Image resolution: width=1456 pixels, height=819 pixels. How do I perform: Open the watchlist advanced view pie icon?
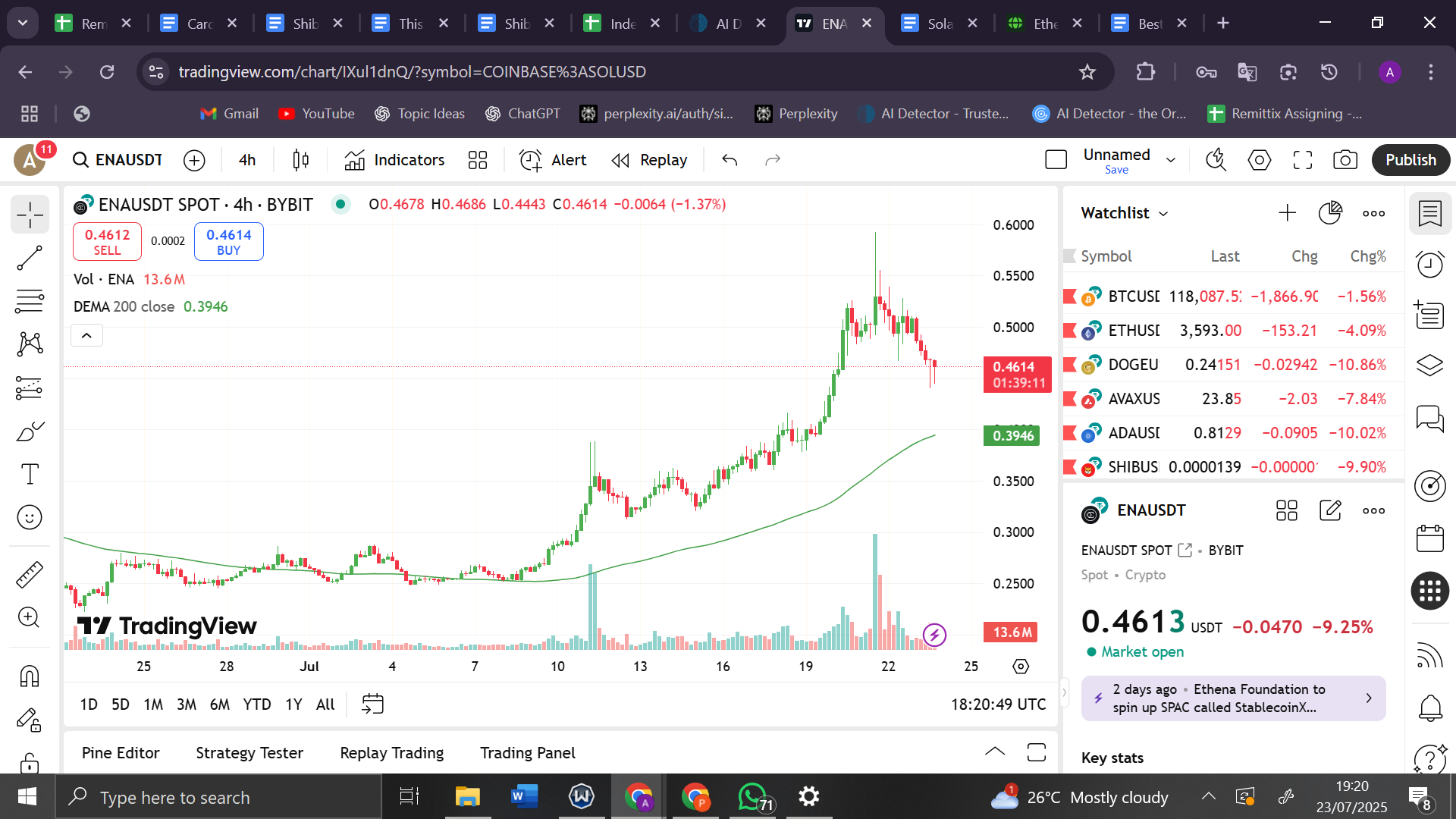click(x=1331, y=213)
